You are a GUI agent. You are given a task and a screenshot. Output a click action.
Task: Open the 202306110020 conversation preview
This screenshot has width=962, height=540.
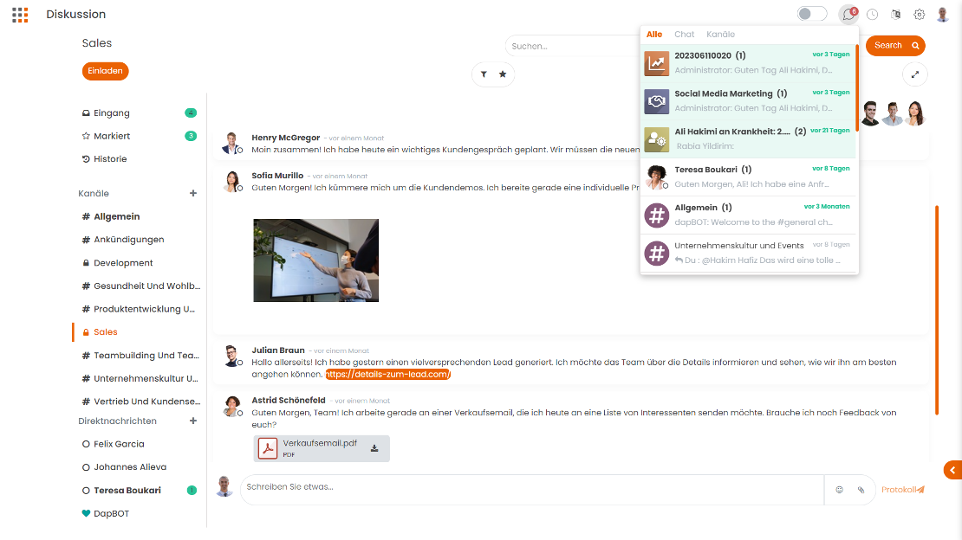point(748,63)
